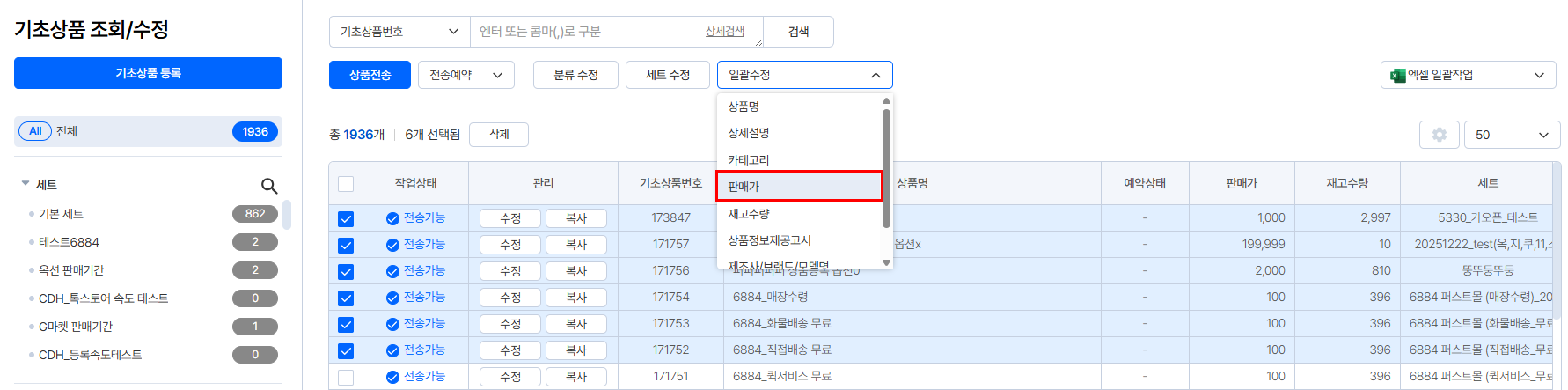Open the 상세검색 link in search box
Viewport: 1568px width, 390px height.
(724, 32)
